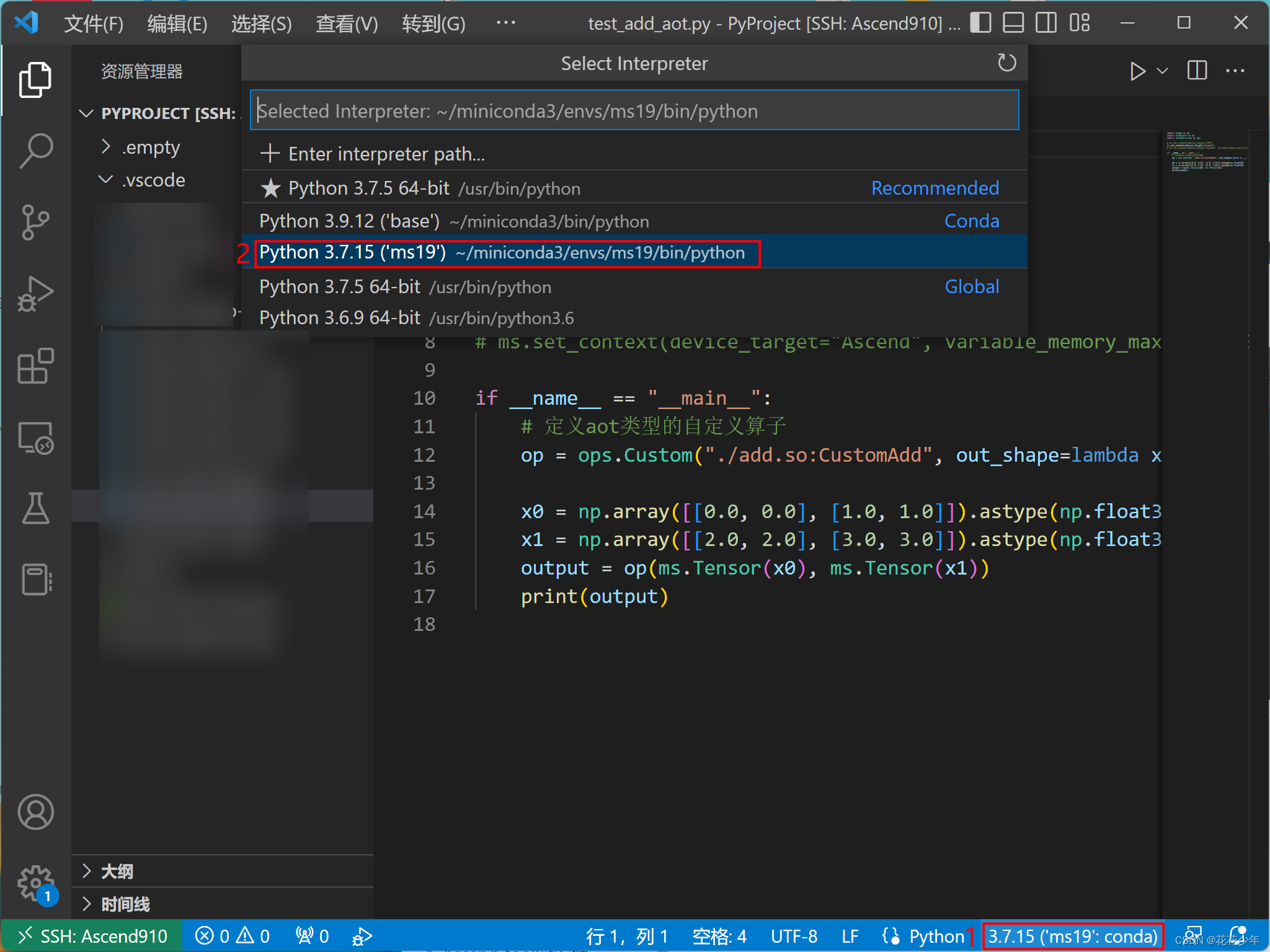Open the 查看(V) menu
1270x952 pixels.
346,24
